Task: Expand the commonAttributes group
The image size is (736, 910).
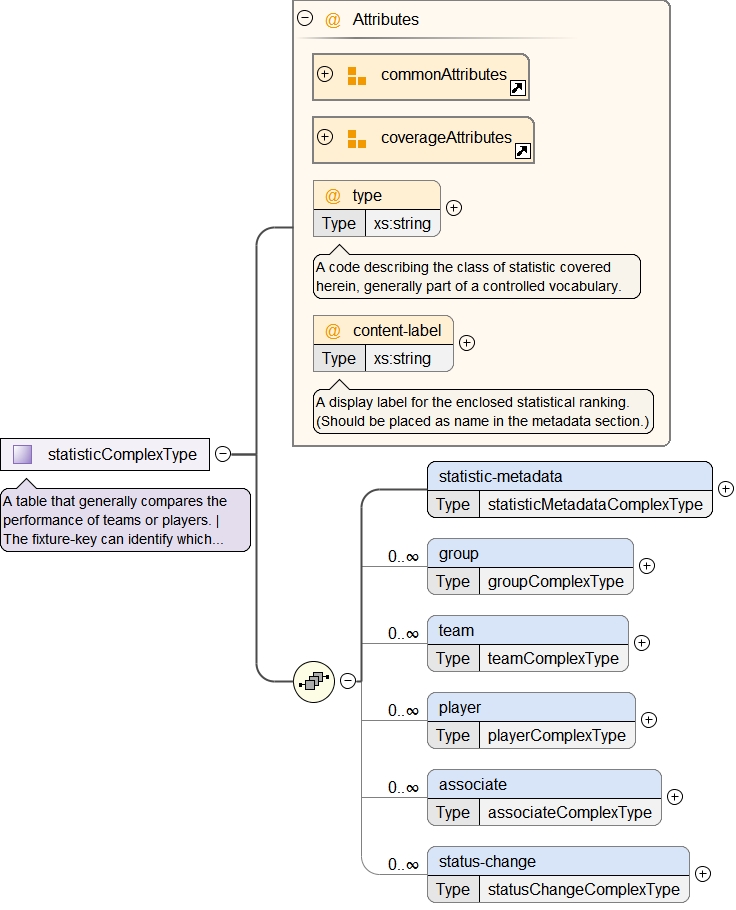Action: (x=325, y=75)
